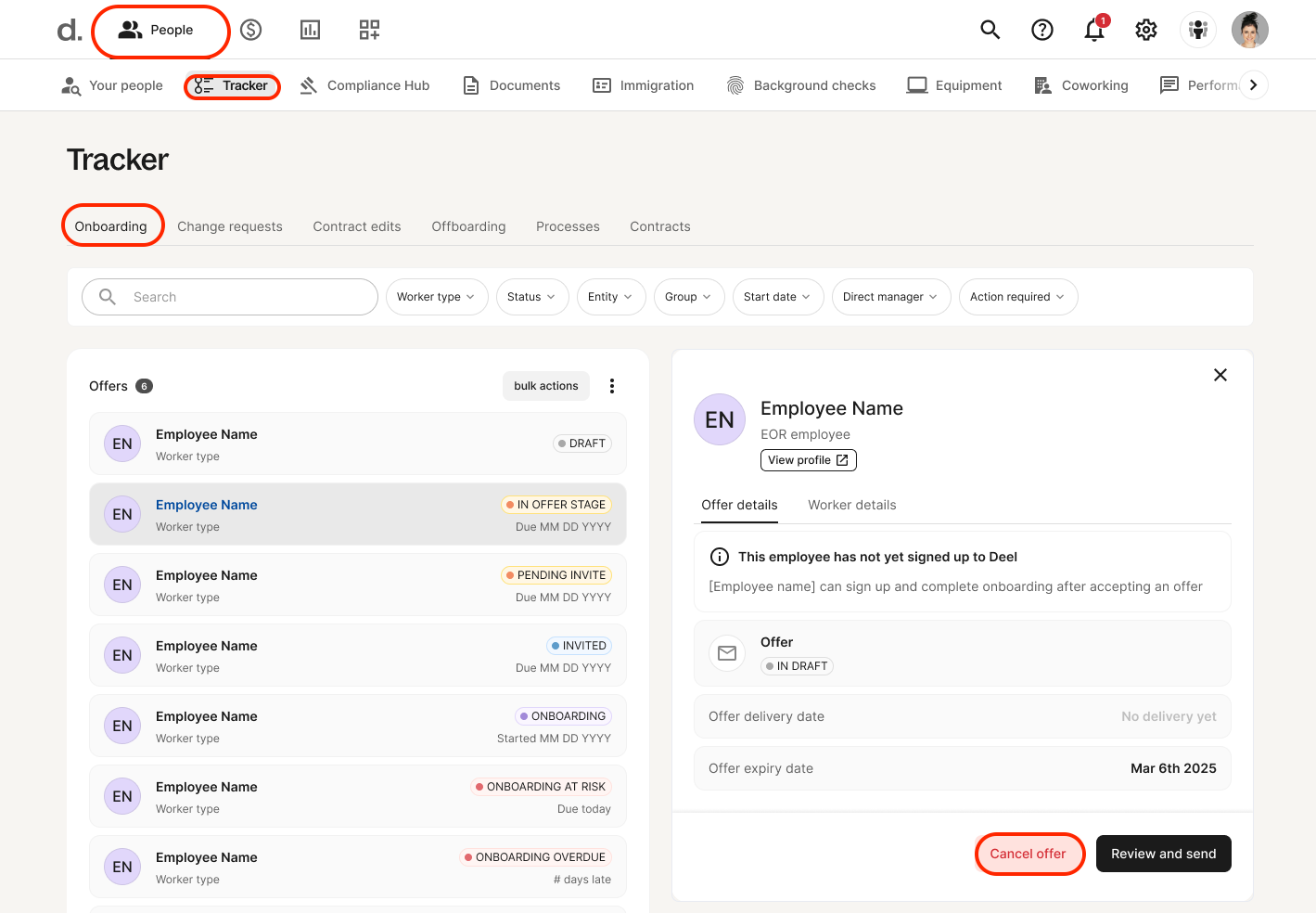
Task: Open the Action required filter
Action: [x=1017, y=297]
